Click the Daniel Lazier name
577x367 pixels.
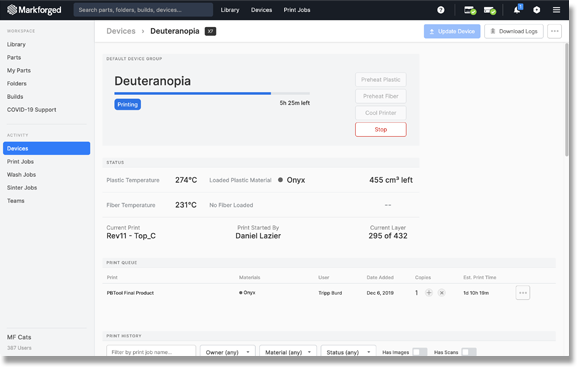pyautogui.click(x=258, y=236)
